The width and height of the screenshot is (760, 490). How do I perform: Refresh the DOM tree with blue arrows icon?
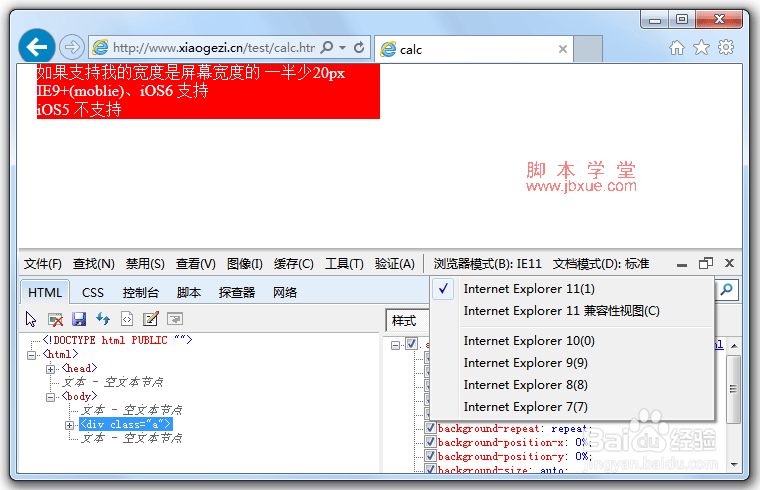103,319
